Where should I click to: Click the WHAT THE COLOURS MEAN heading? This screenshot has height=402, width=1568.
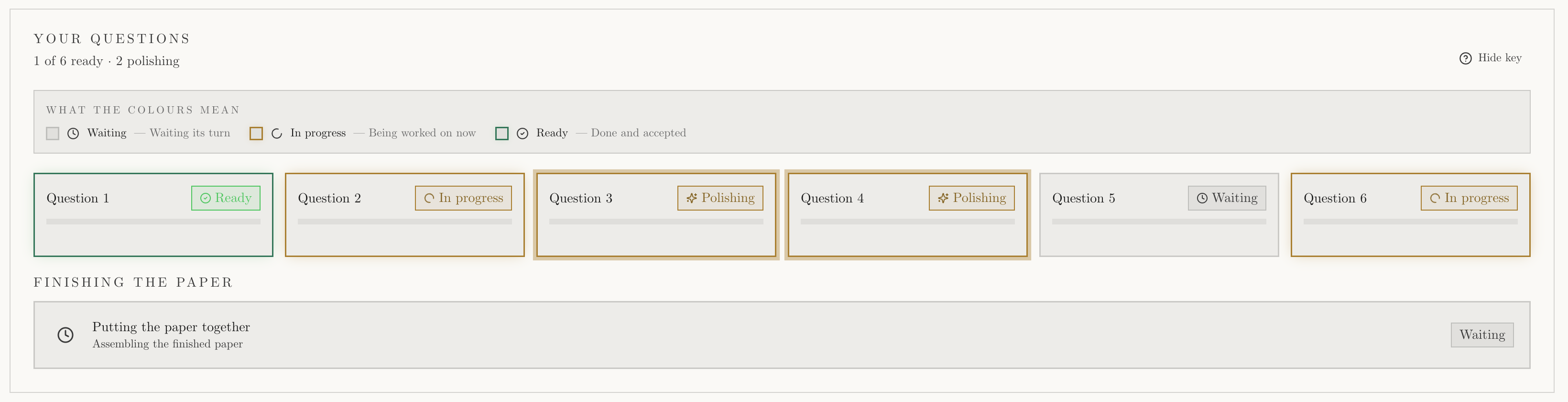[x=143, y=110]
